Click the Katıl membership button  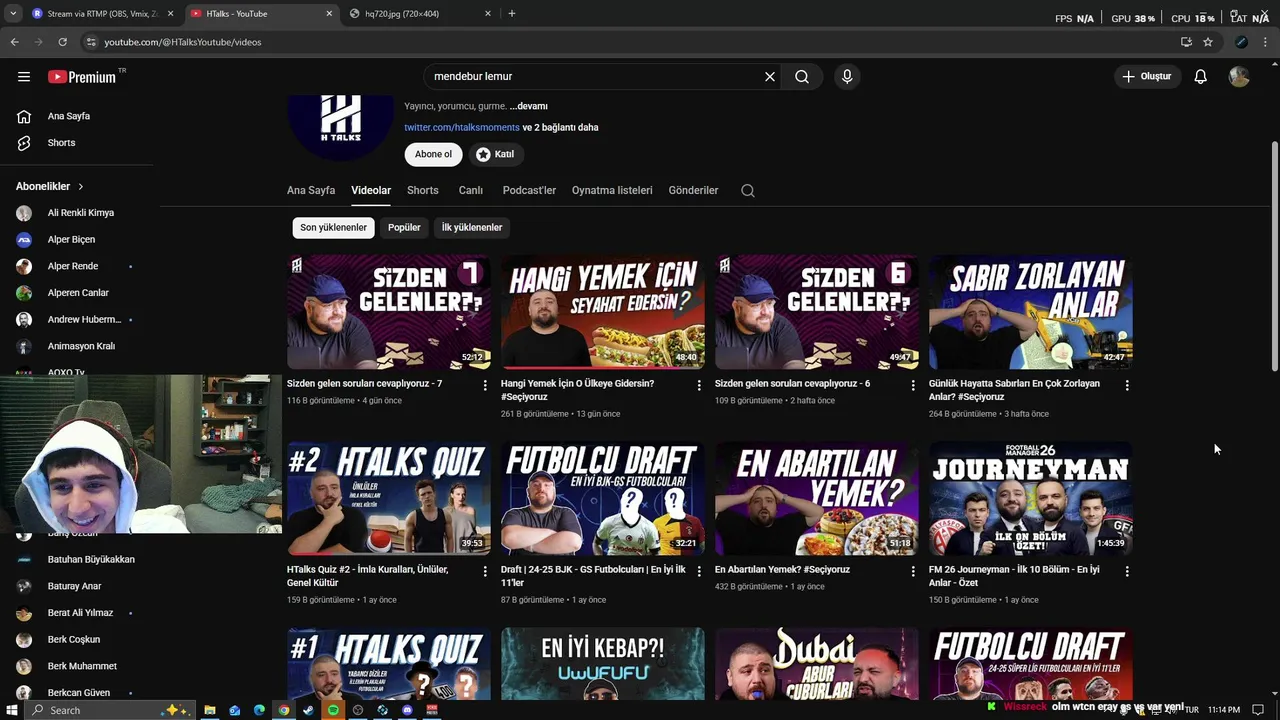tap(495, 154)
